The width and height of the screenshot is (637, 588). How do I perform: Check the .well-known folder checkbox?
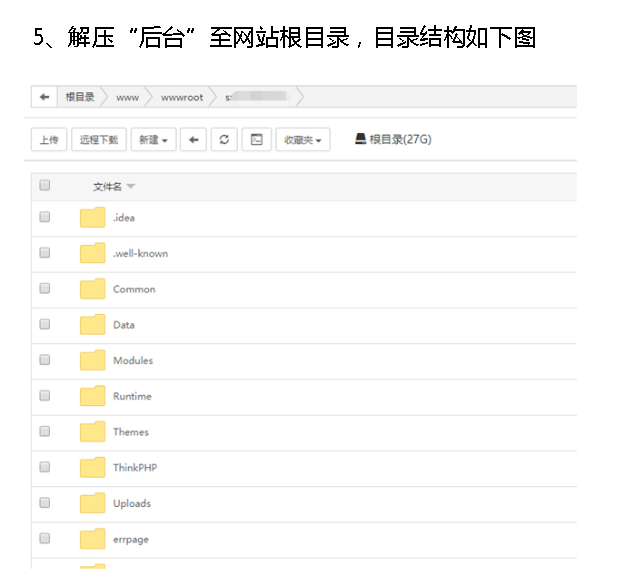tap(45, 253)
